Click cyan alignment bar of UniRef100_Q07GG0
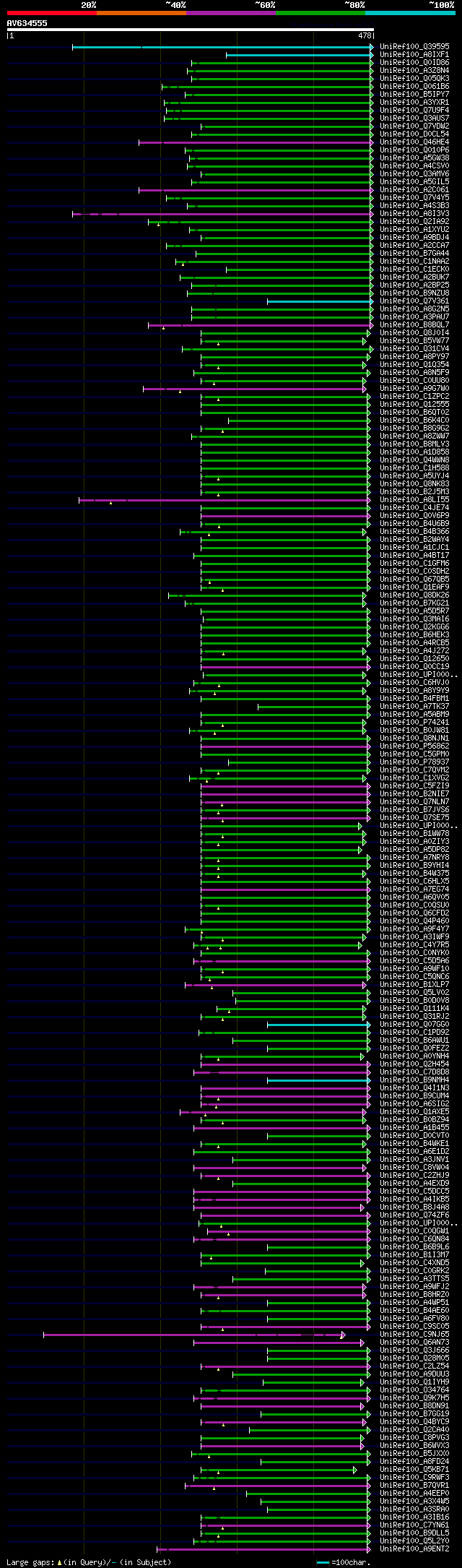Viewport: 462px width, 1568px height. 318,1025
